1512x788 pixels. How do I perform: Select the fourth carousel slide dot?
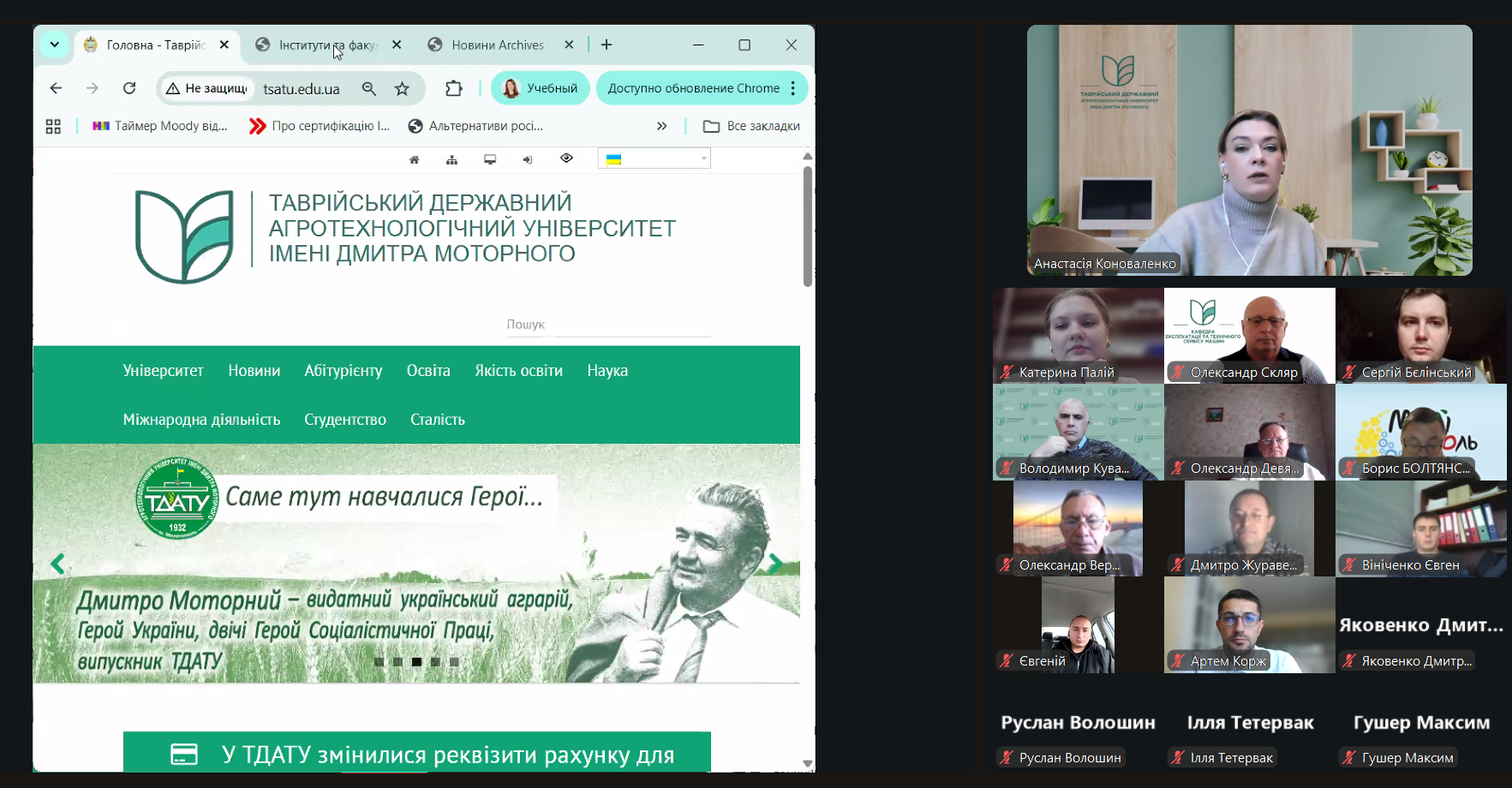click(x=435, y=662)
